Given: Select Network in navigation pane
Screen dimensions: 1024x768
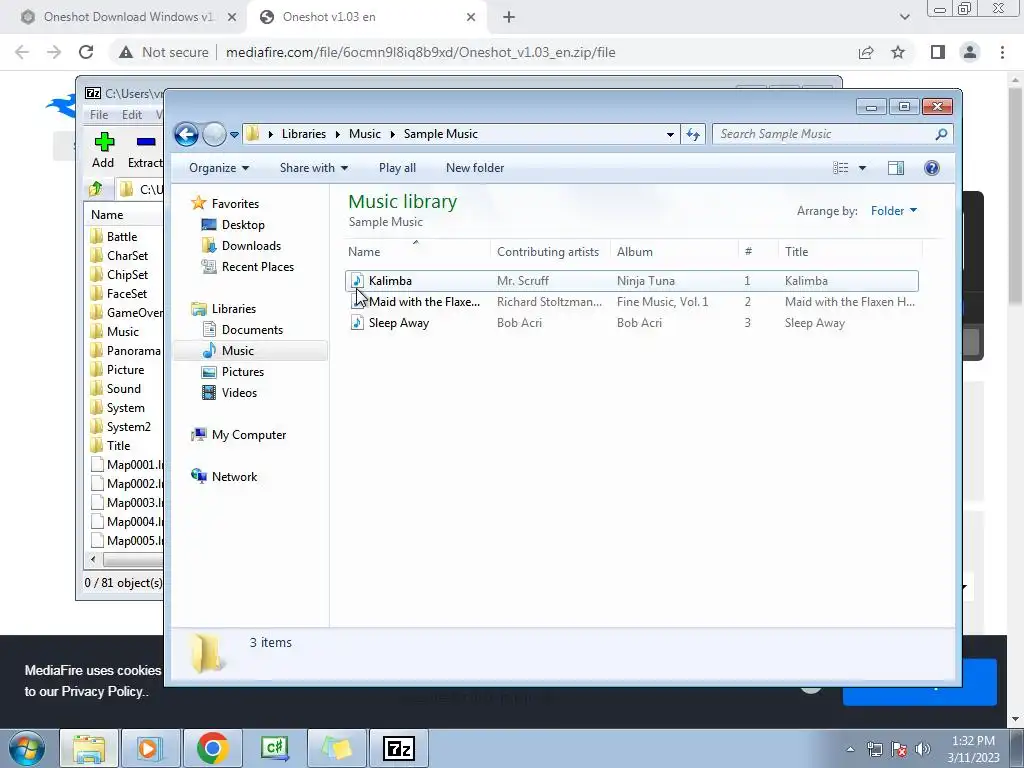Looking at the screenshot, I should pos(234,477).
